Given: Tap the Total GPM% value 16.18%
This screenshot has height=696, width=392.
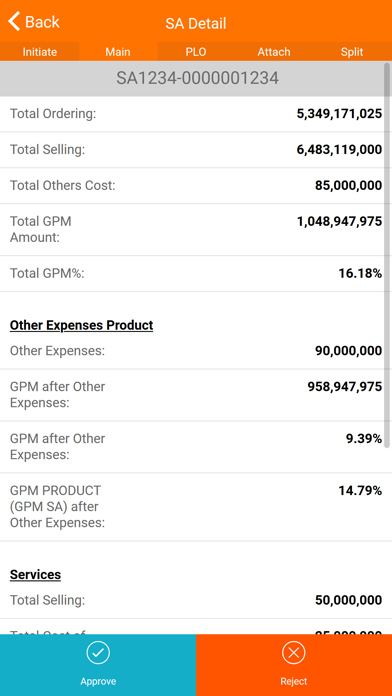Looking at the screenshot, I should 360,273.
